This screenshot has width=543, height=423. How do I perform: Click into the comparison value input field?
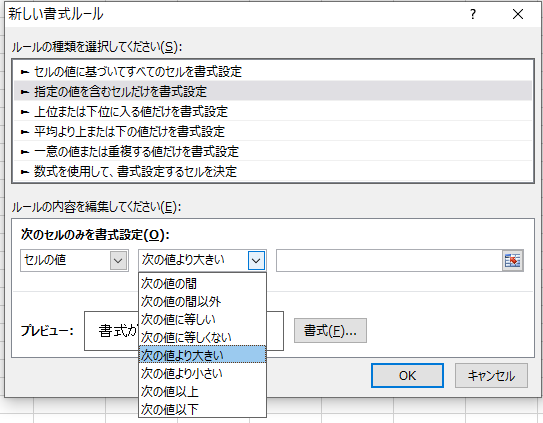[x=389, y=261]
